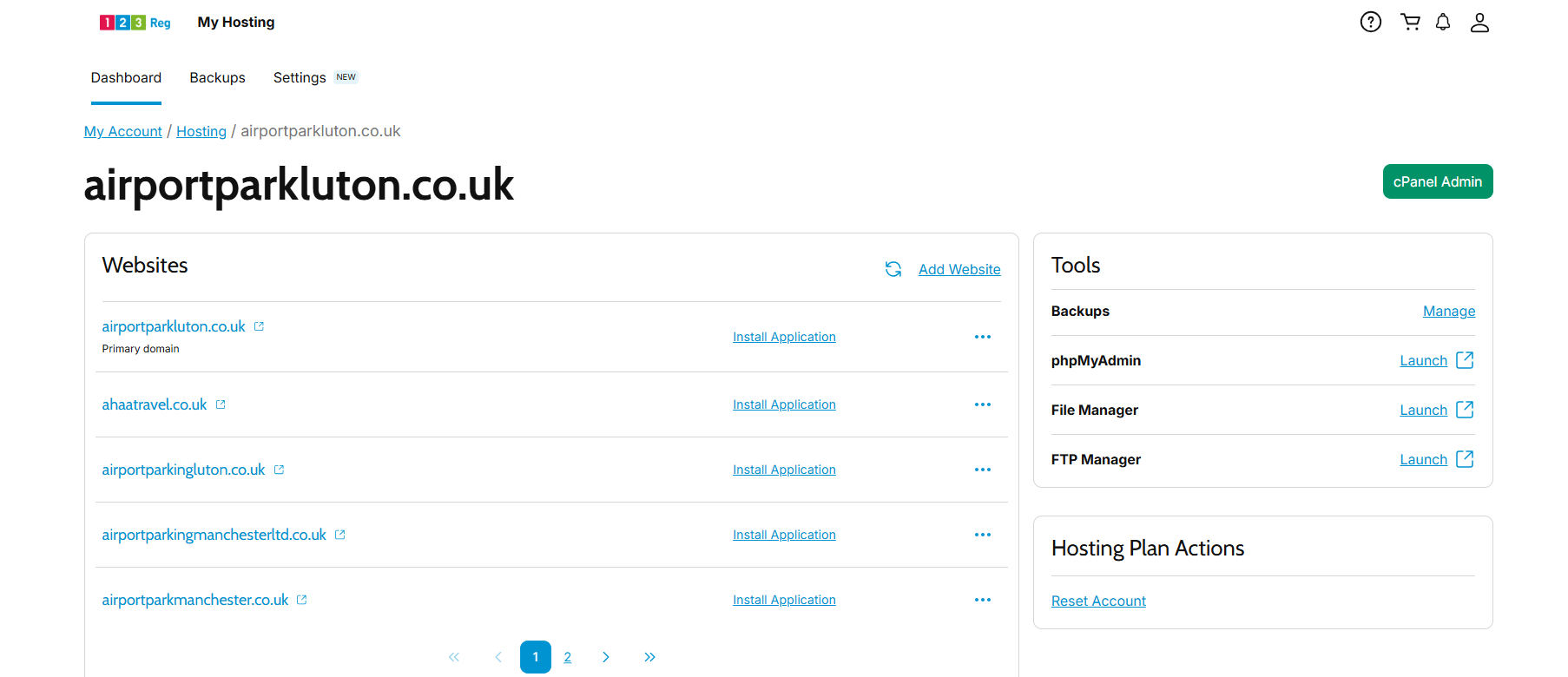Click the phpMyAdmin launch external icon
Screen dimensions: 1568x677
1465,359
